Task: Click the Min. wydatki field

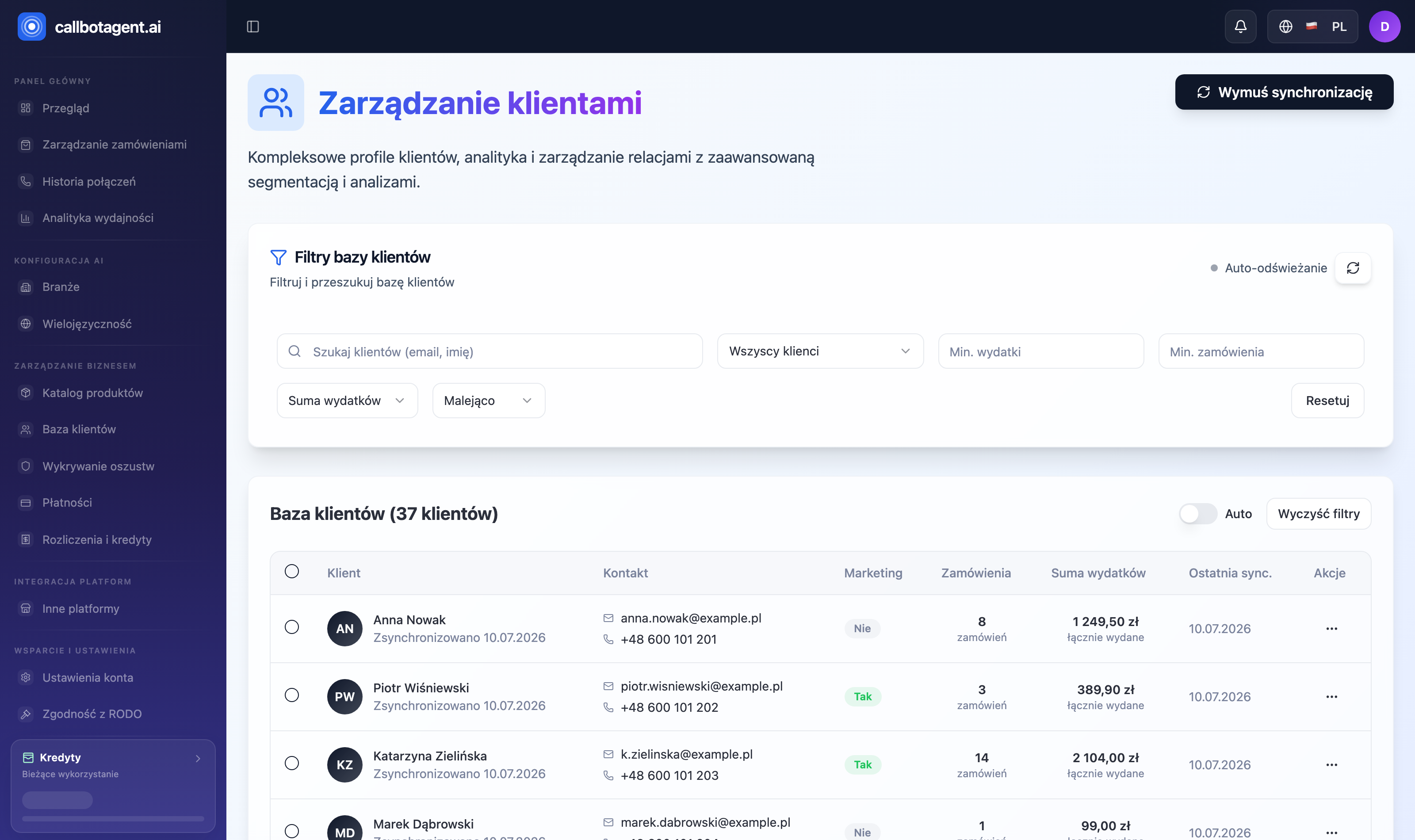Action: coord(1041,351)
